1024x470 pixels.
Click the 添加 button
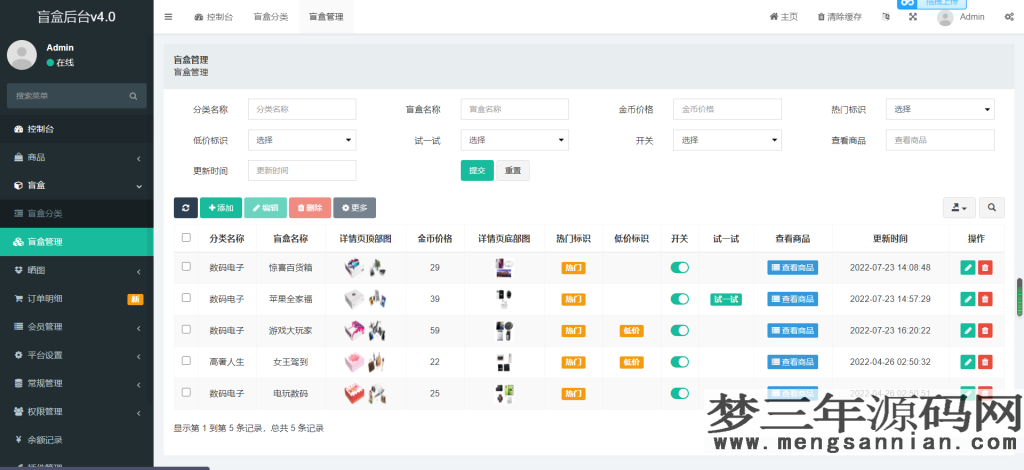[221, 208]
